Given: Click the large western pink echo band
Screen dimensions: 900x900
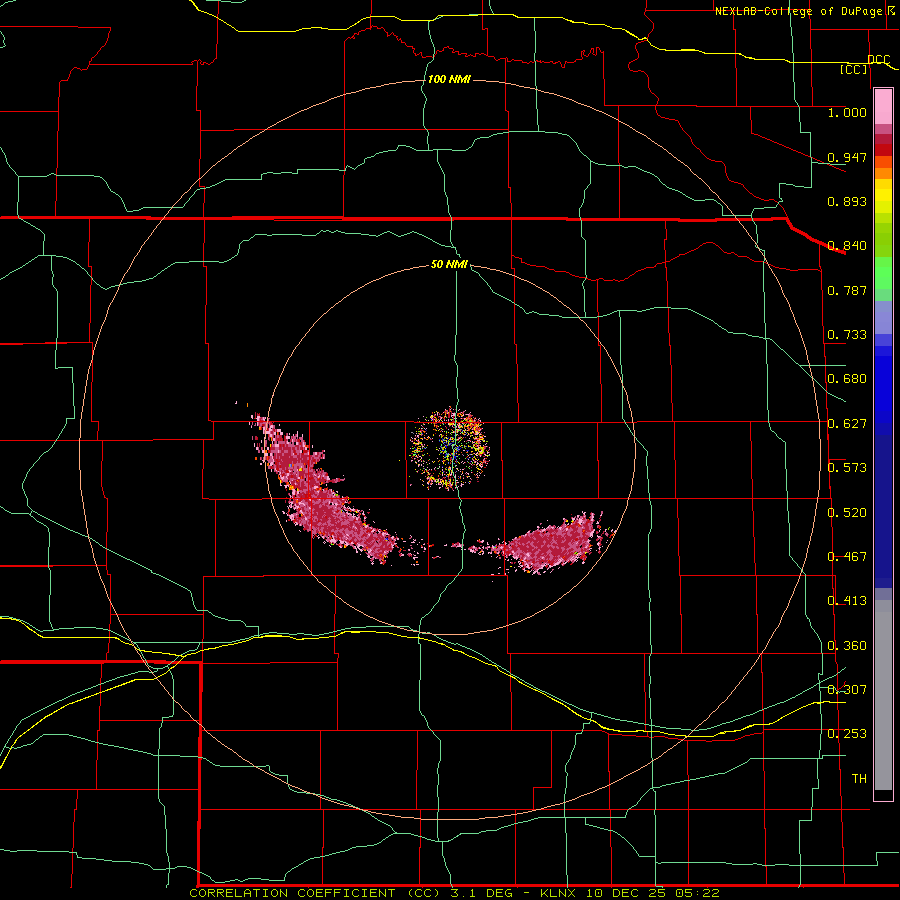Looking at the screenshot, I should point(323,495).
